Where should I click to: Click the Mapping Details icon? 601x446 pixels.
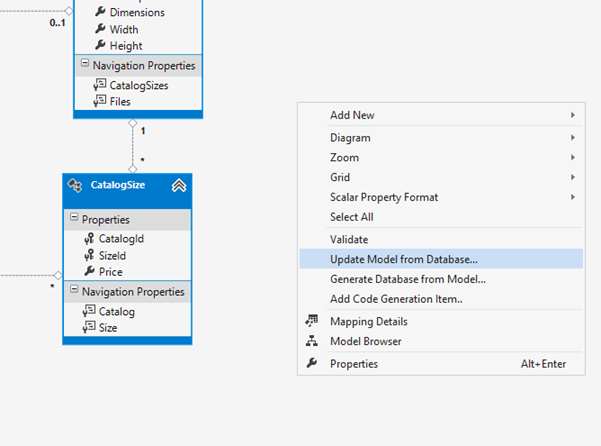pyautogui.click(x=311, y=321)
